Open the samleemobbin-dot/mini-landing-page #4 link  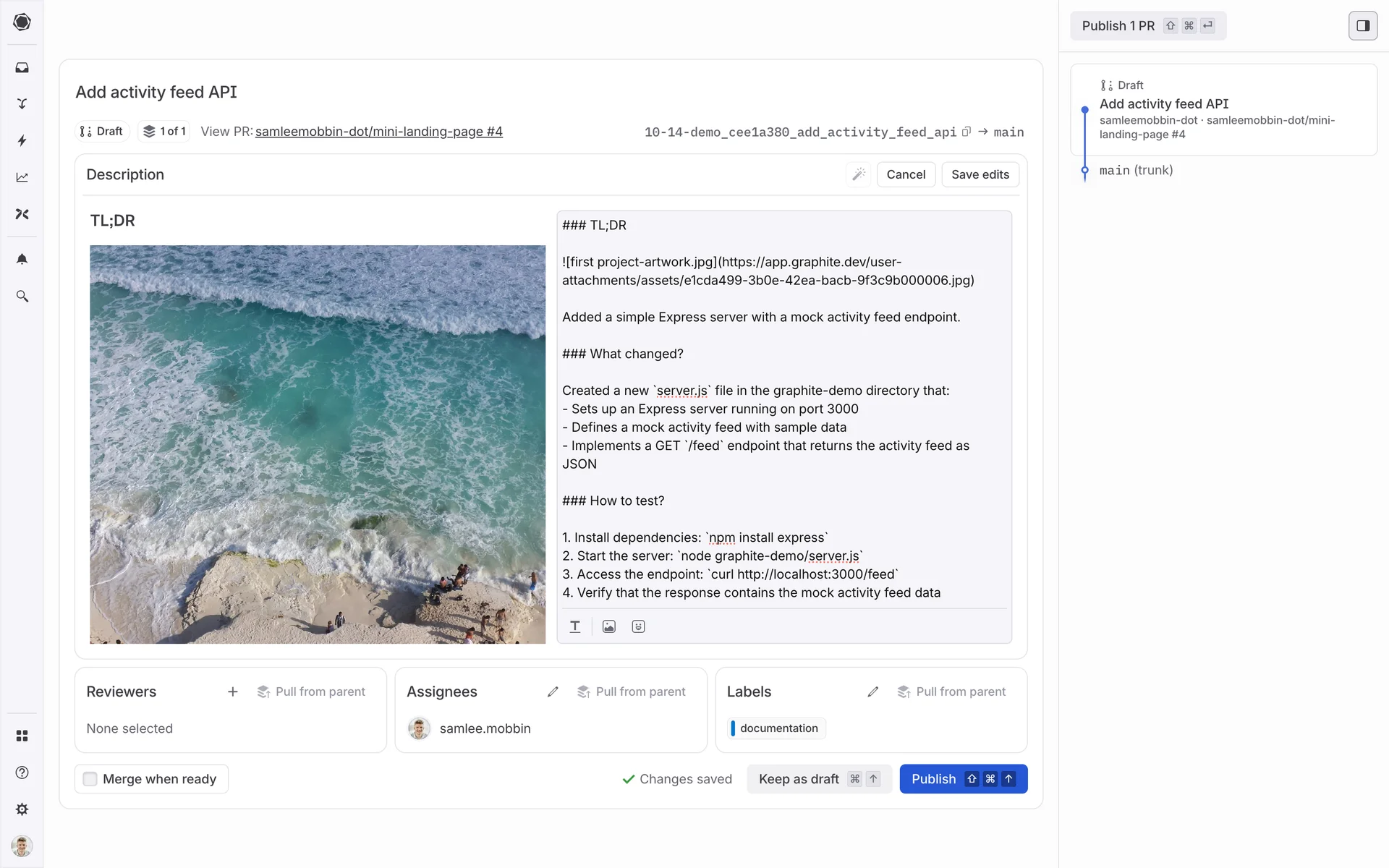378,132
